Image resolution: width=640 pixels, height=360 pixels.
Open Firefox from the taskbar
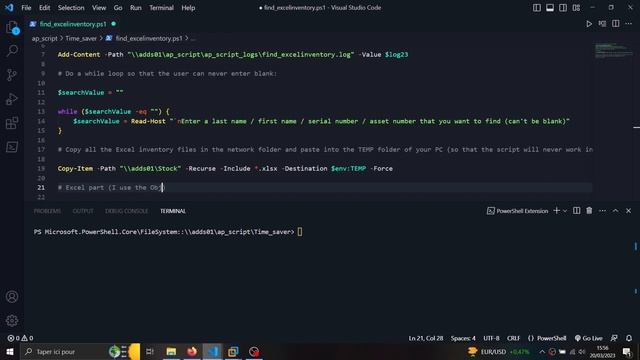tap(192, 351)
